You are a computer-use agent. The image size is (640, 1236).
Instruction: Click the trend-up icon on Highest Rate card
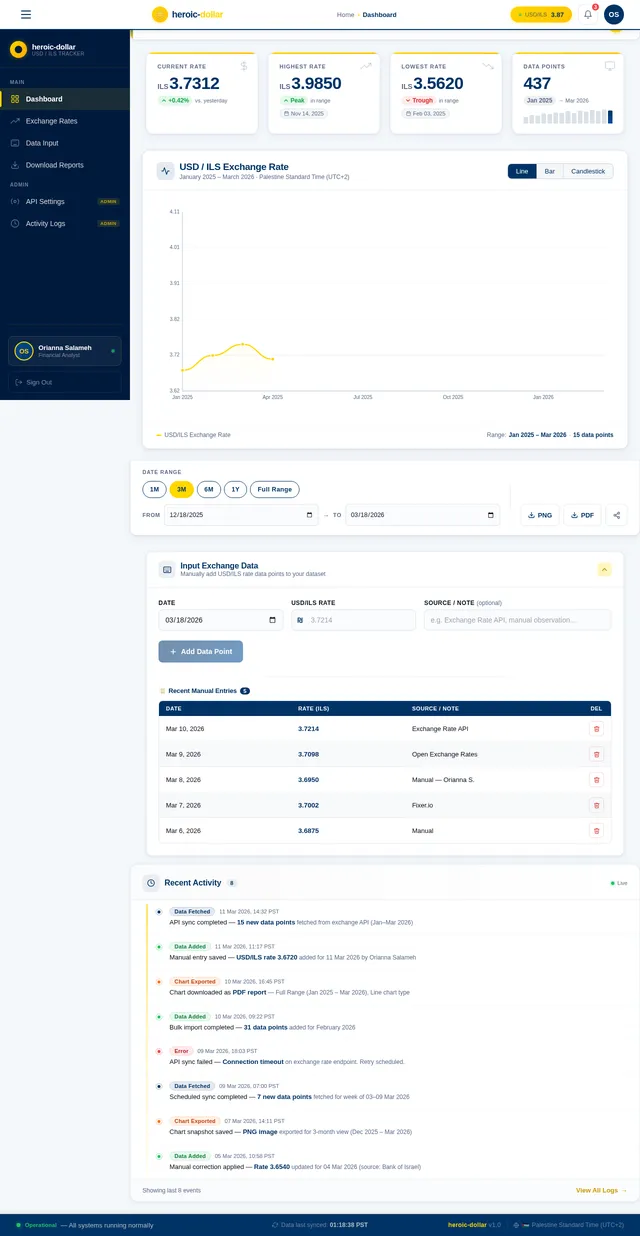coord(366,66)
